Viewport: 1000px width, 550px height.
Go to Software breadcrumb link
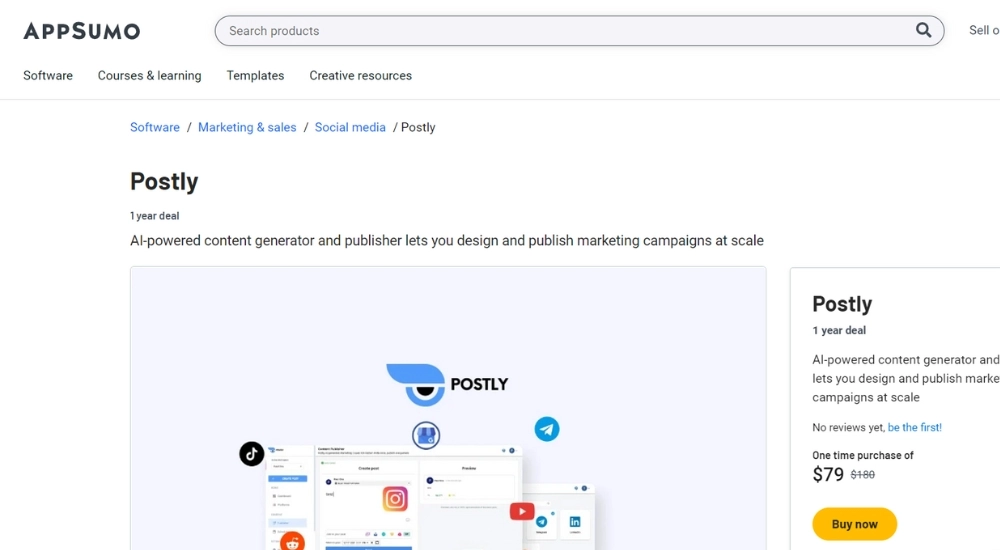[155, 127]
